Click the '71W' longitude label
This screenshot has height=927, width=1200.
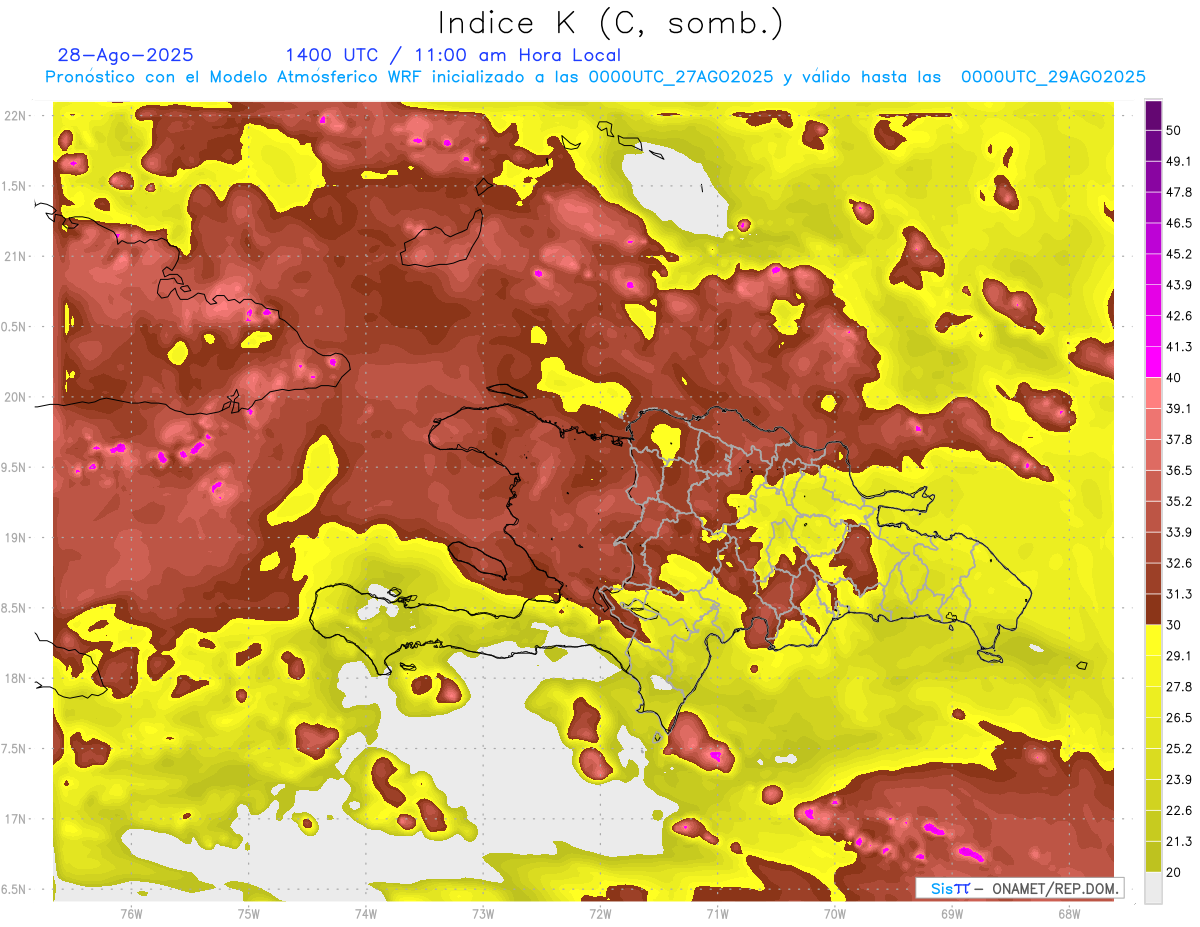click(717, 913)
